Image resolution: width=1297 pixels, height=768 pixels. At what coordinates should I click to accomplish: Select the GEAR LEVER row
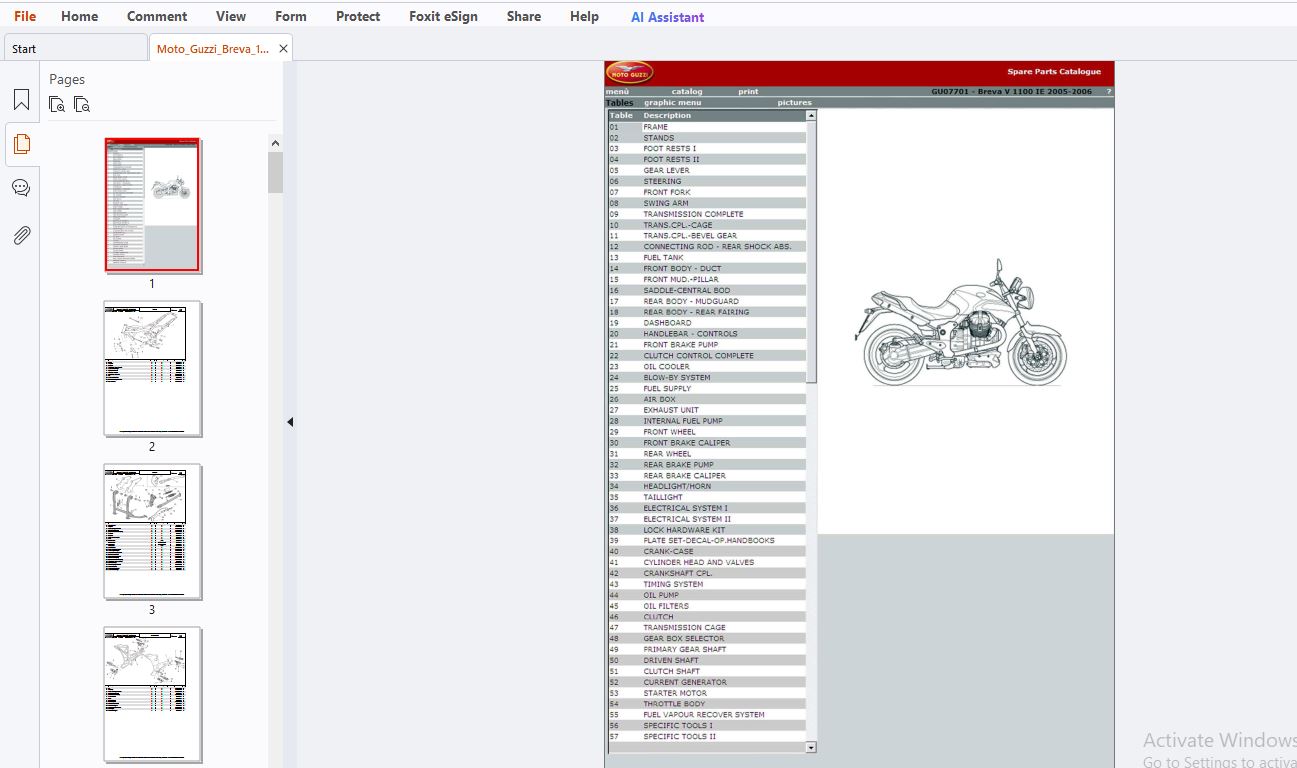706,171
